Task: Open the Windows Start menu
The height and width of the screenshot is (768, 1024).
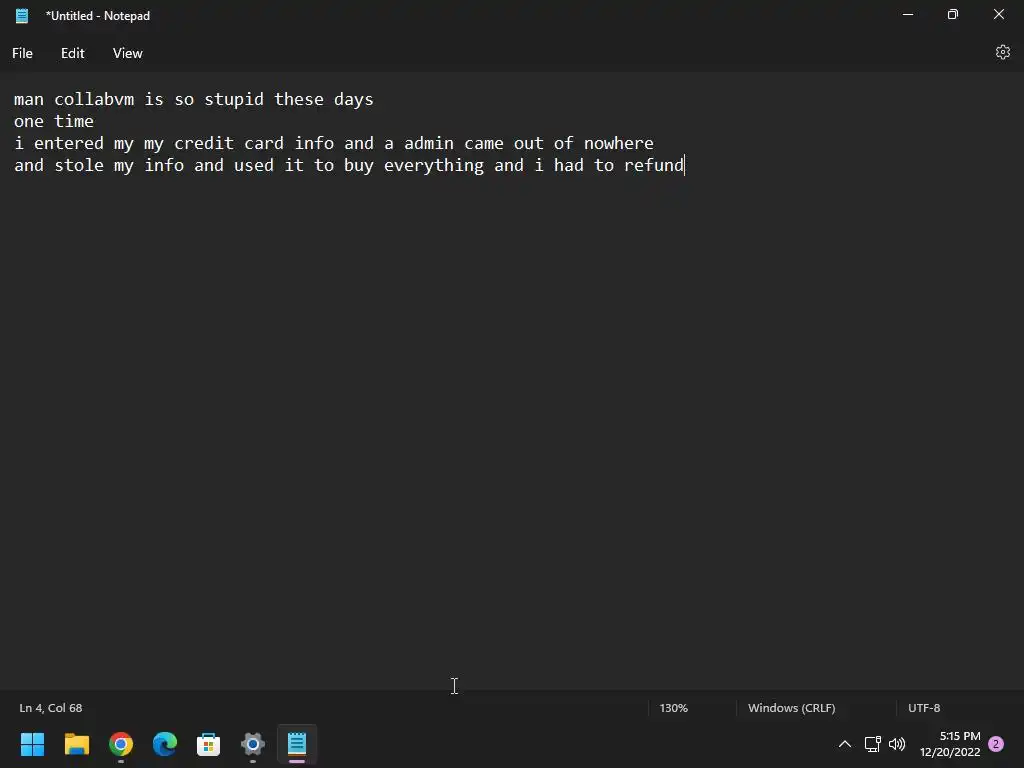Action: (x=33, y=744)
